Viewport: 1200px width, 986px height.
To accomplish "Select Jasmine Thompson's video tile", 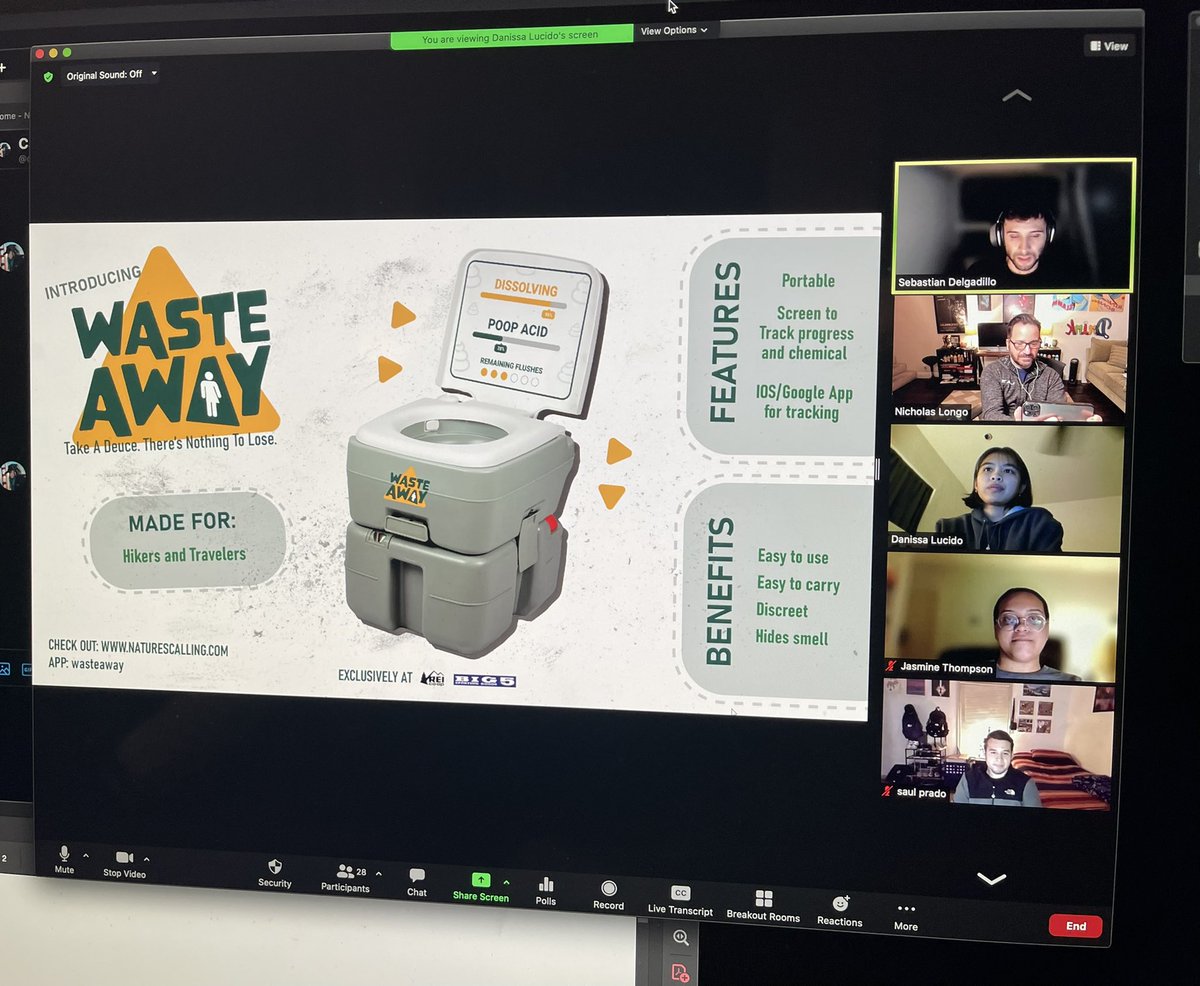I will click(1002, 617).
